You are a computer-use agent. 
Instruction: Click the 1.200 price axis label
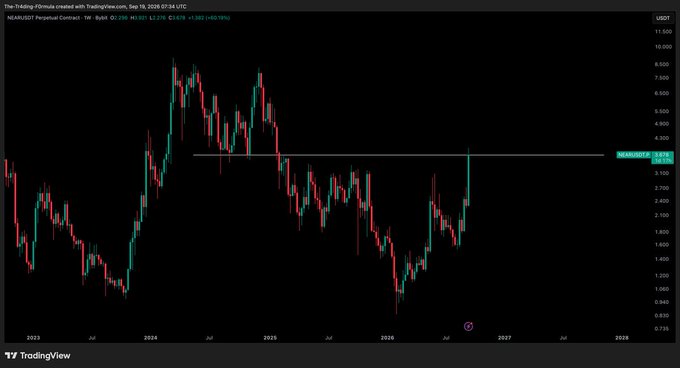(x=662, y=276)
